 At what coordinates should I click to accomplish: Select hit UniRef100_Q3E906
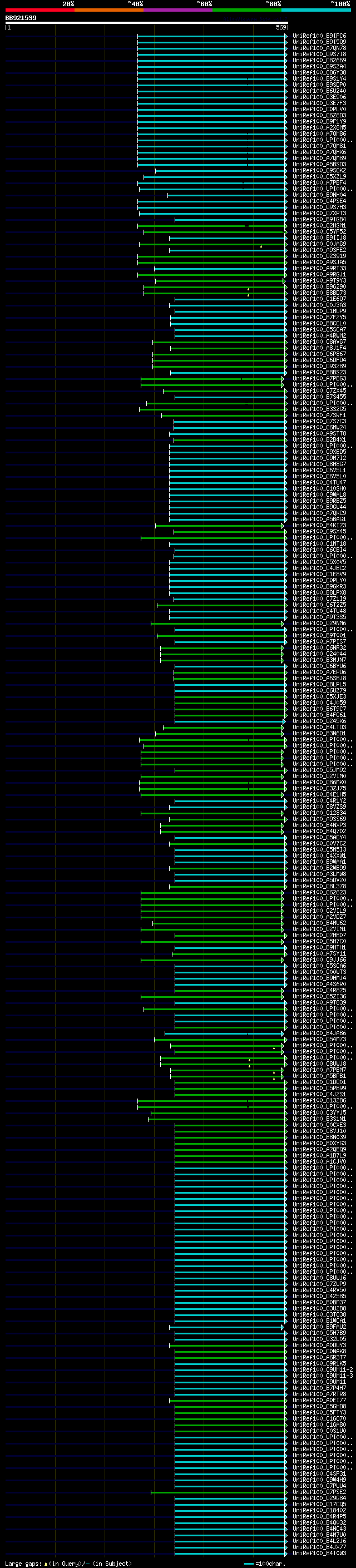pos(319,97)
